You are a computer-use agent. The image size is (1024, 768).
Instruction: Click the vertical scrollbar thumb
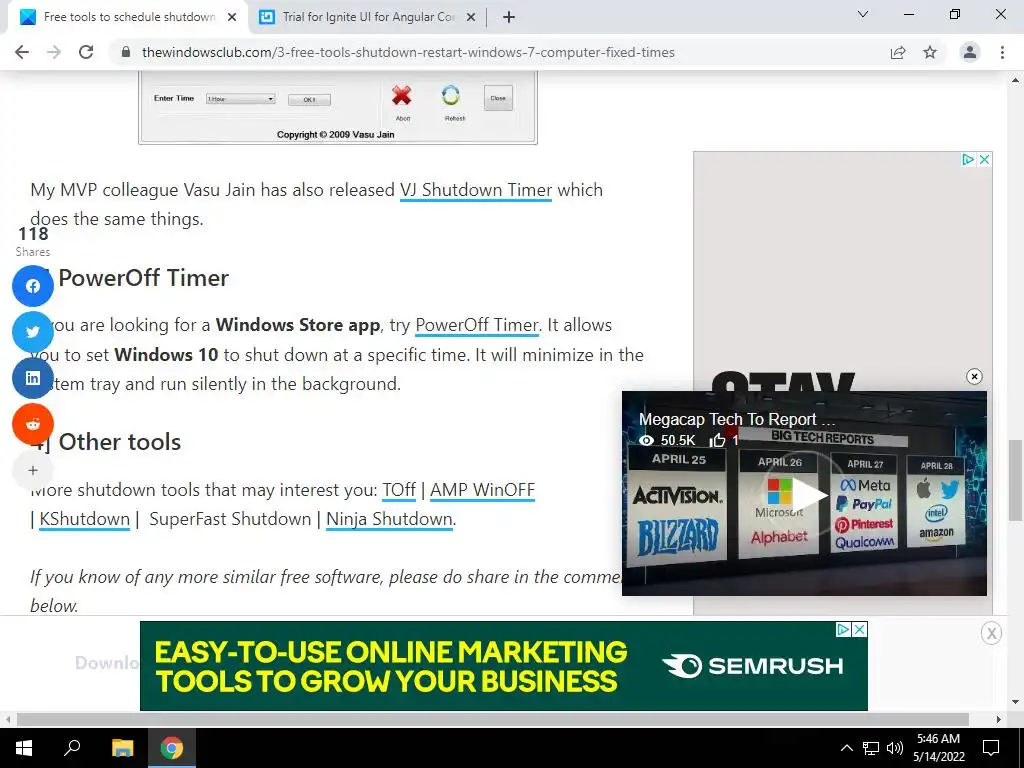tap(1015, 480)
